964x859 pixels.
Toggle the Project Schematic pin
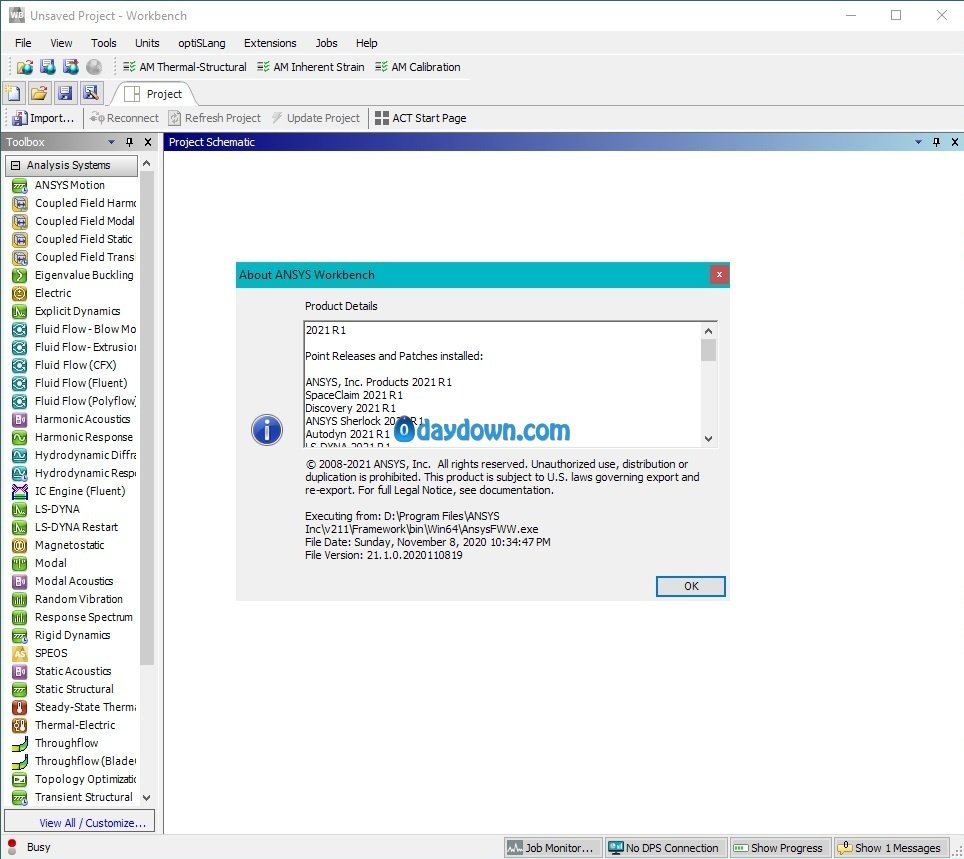[x=936, y=142]
